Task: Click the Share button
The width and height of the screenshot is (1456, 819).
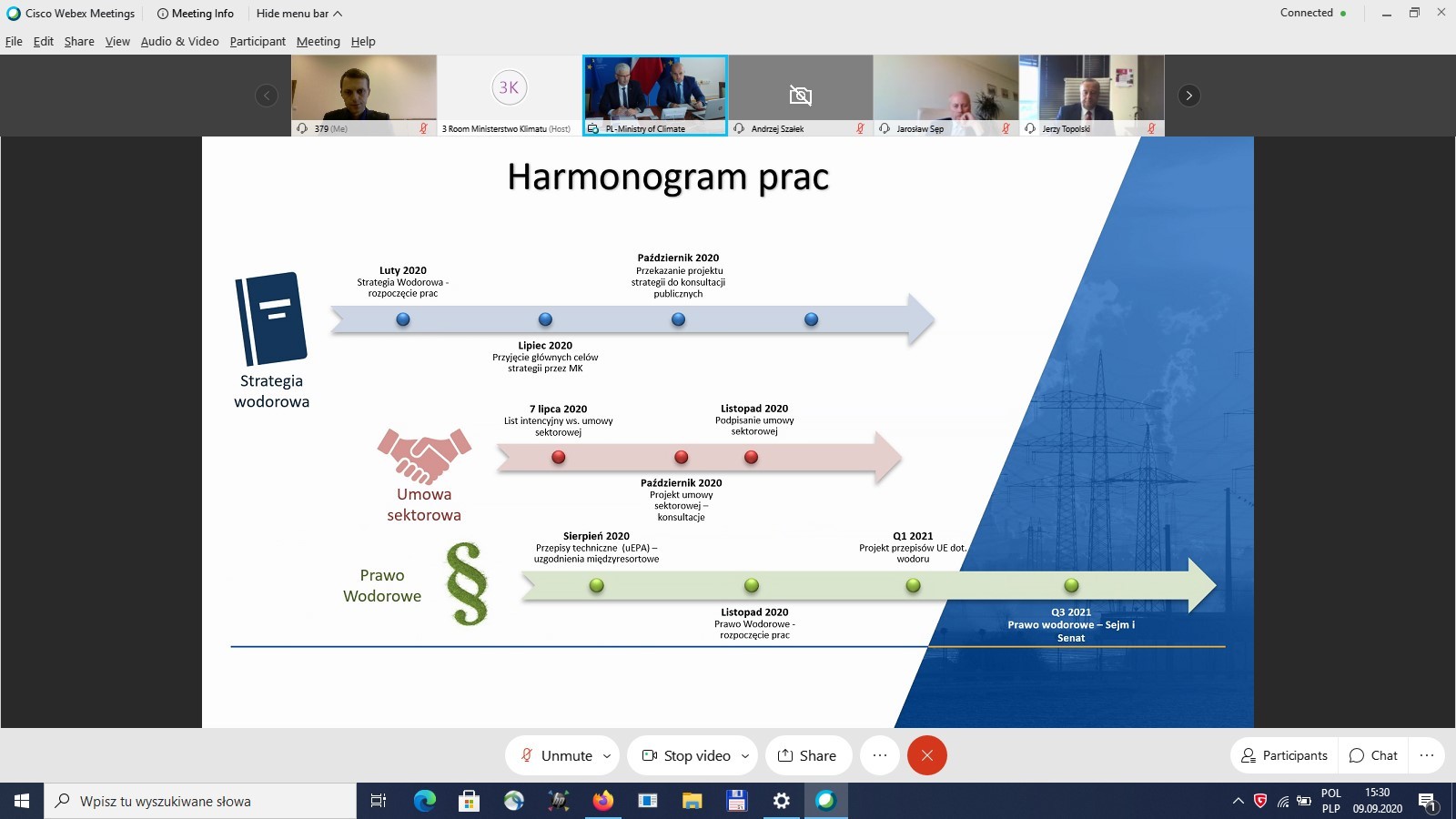Action: tap(807, 755)
